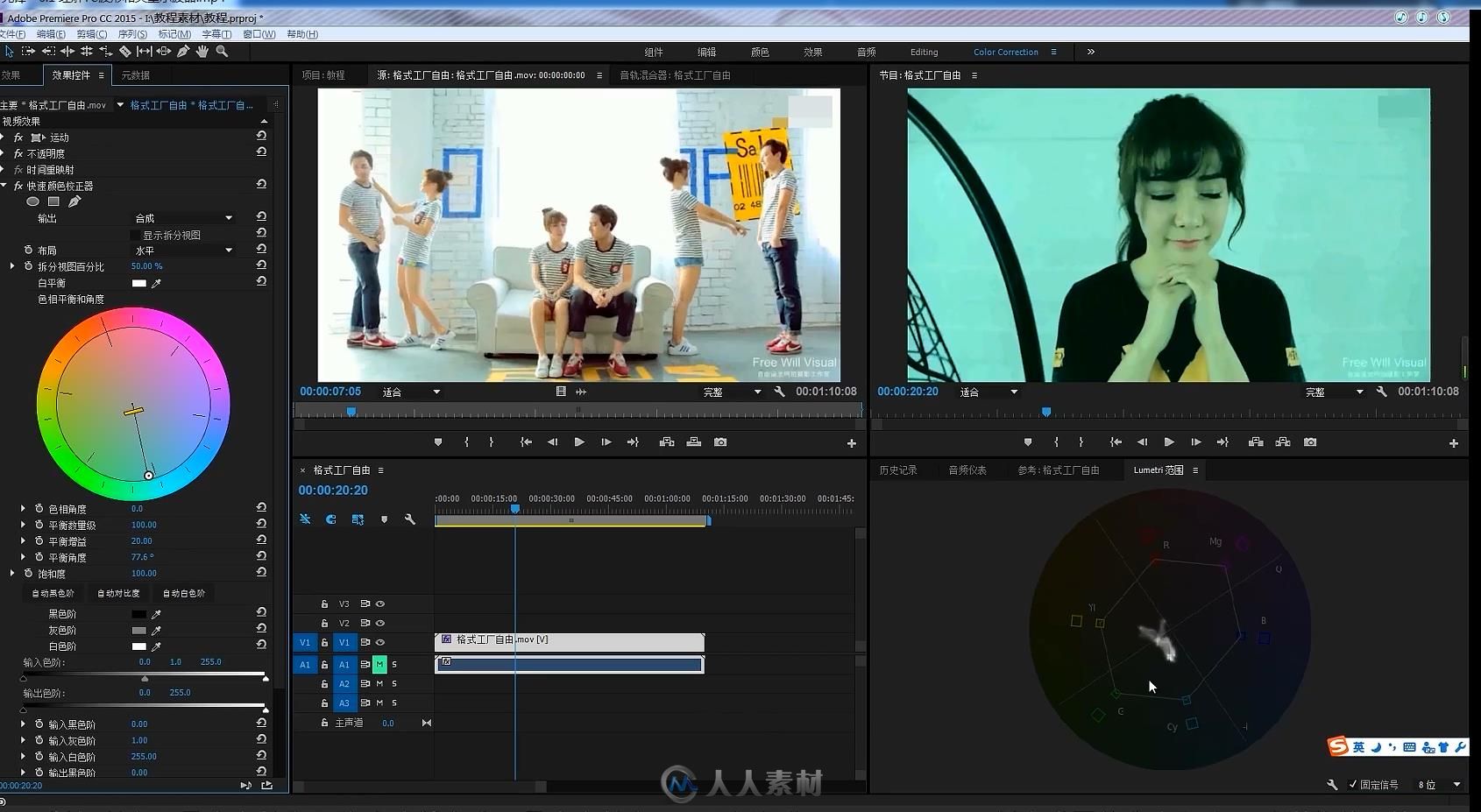Switch to the Lumetri 范围 tab
The height and width of the screenshot is (812, 1481).
pyautogui.click(x=1158, y=470)
